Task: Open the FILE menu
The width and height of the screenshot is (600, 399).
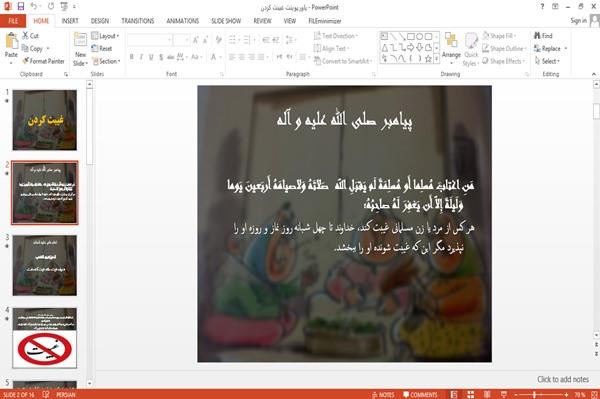Action: tap(13, 21)
